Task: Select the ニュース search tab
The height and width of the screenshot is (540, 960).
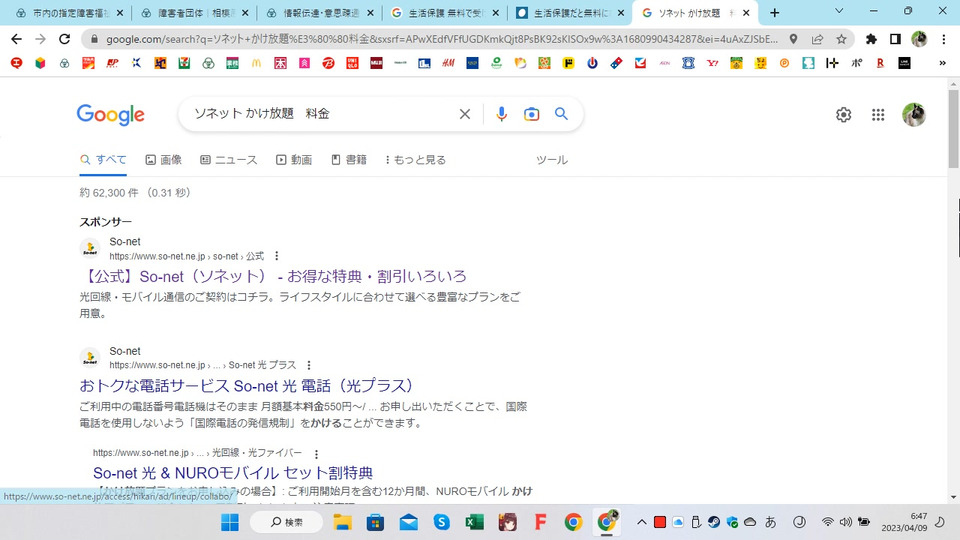Action: tap(228, 160)
